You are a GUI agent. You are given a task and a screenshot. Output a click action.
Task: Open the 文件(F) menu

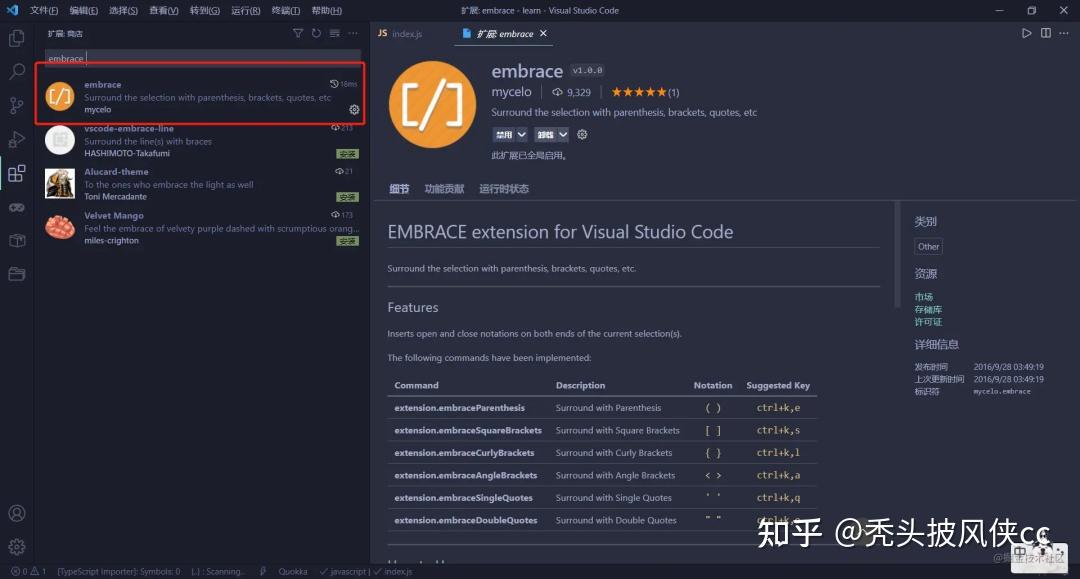pos(43,10)
